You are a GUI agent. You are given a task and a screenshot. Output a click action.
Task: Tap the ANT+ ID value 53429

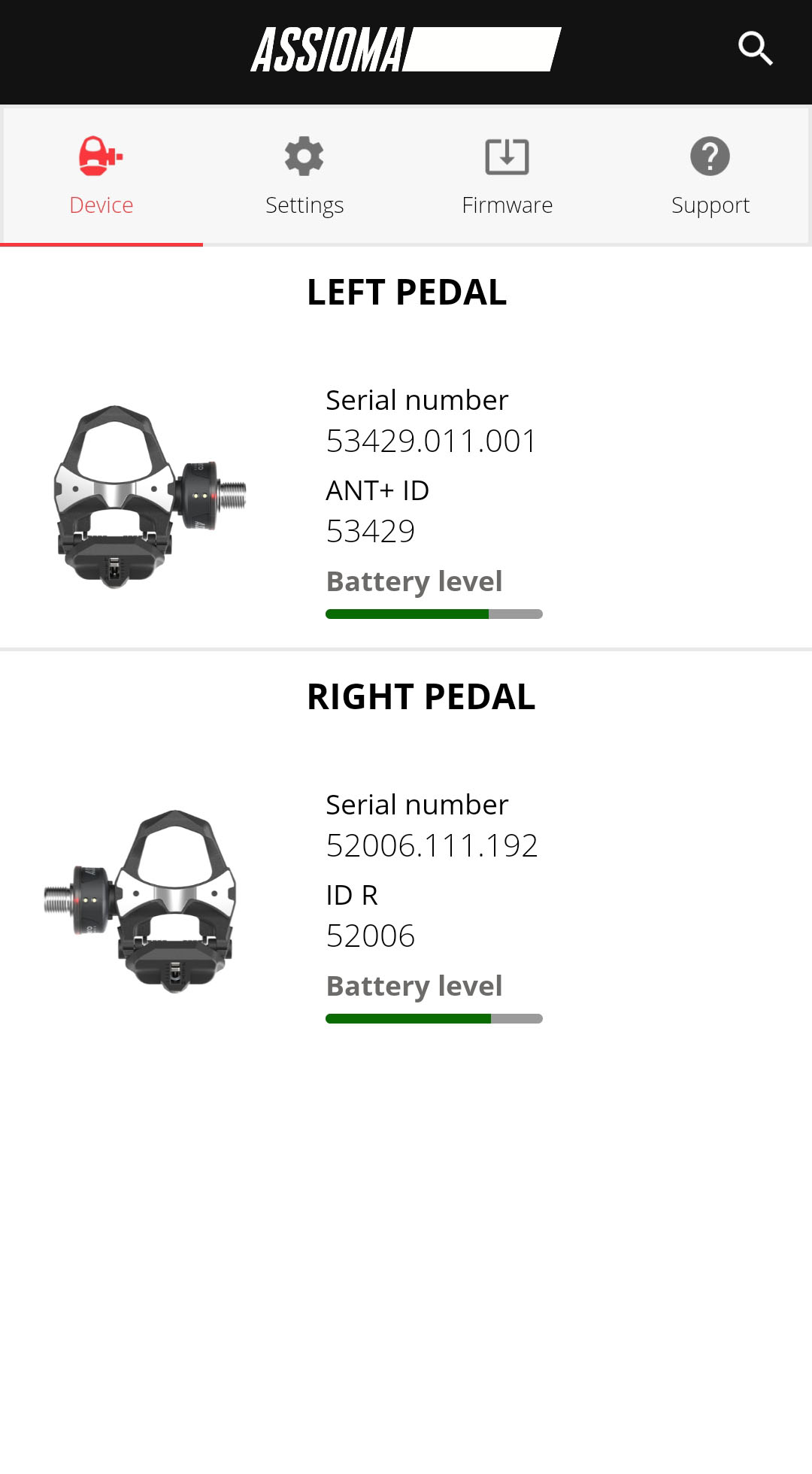370,531
